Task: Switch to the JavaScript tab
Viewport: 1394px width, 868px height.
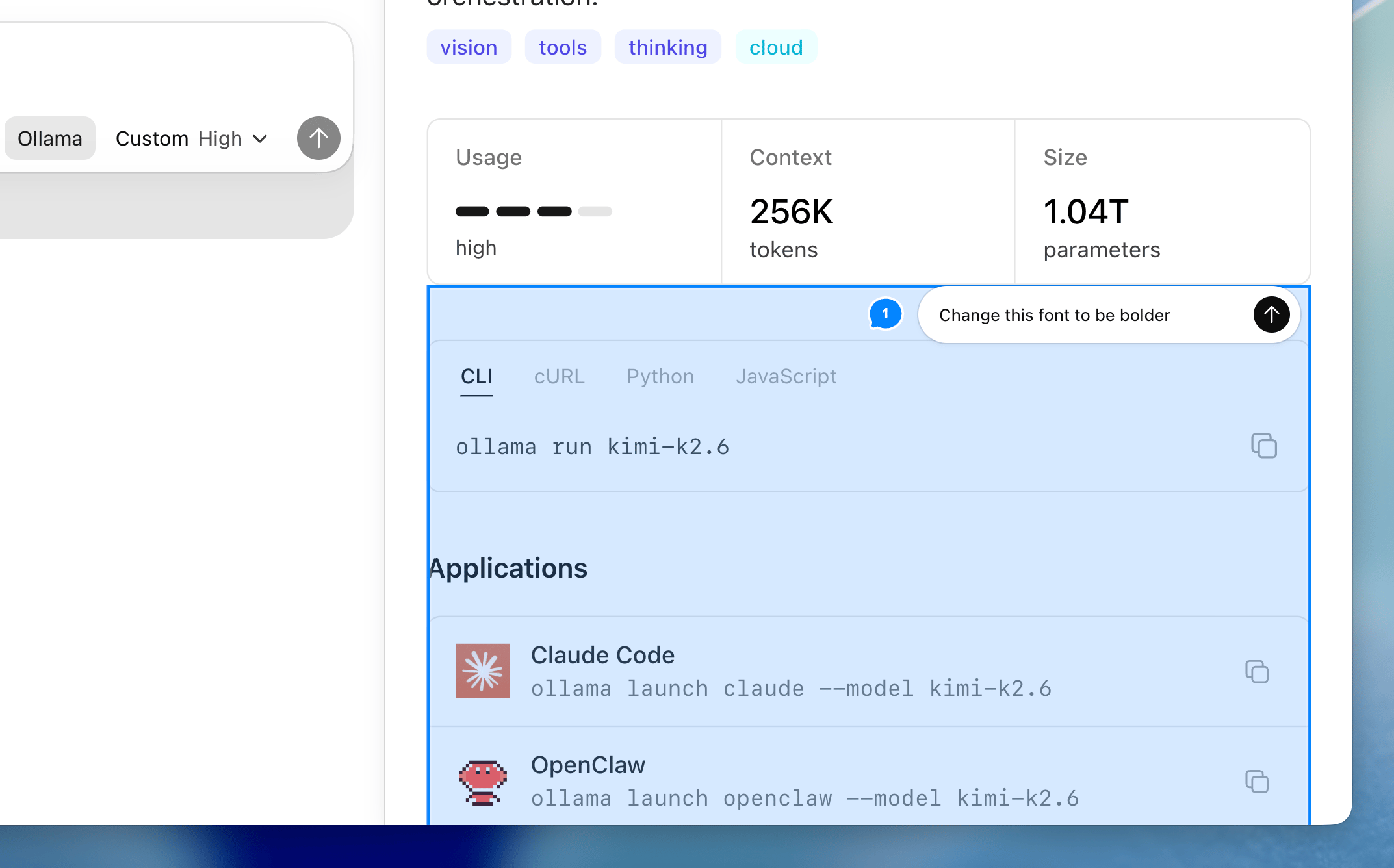Action: [x=786, y=377]
